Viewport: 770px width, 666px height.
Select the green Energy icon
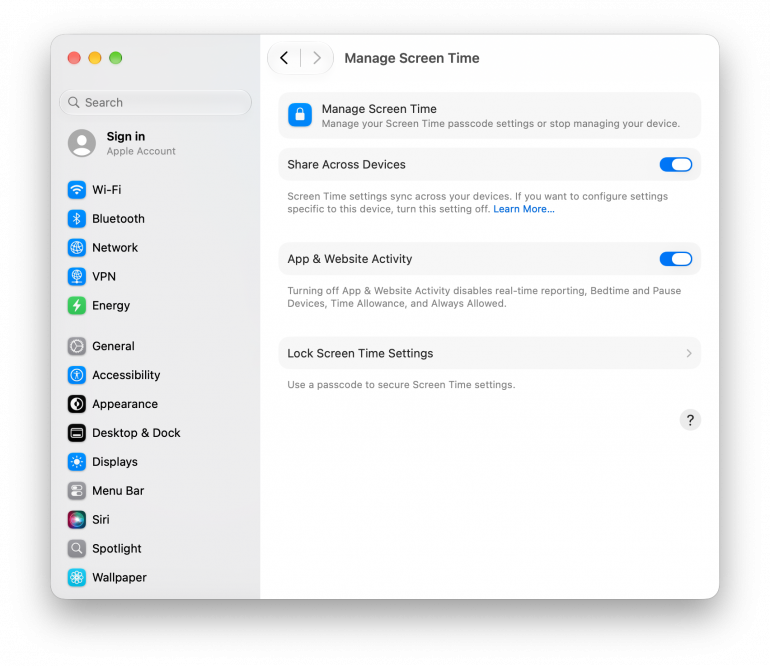click(77, 305)
